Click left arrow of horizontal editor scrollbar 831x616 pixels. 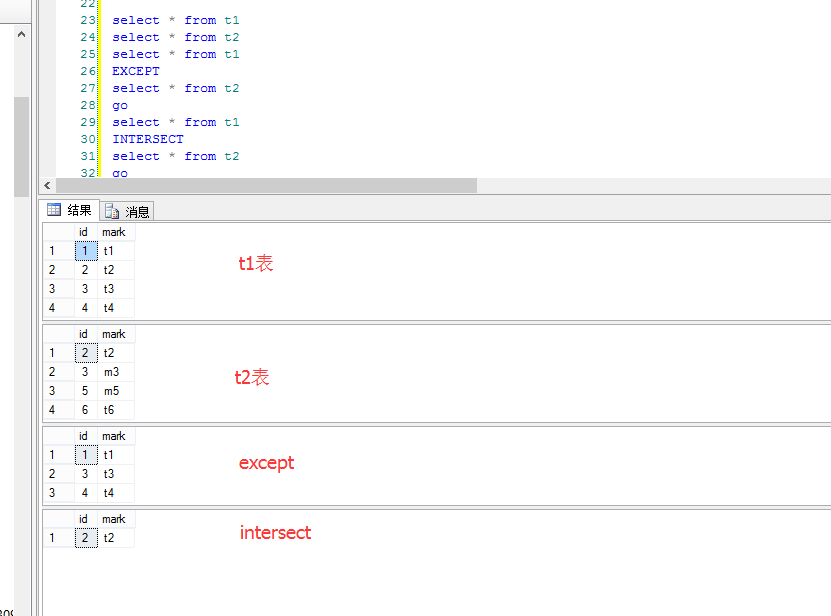coord(47,186)
